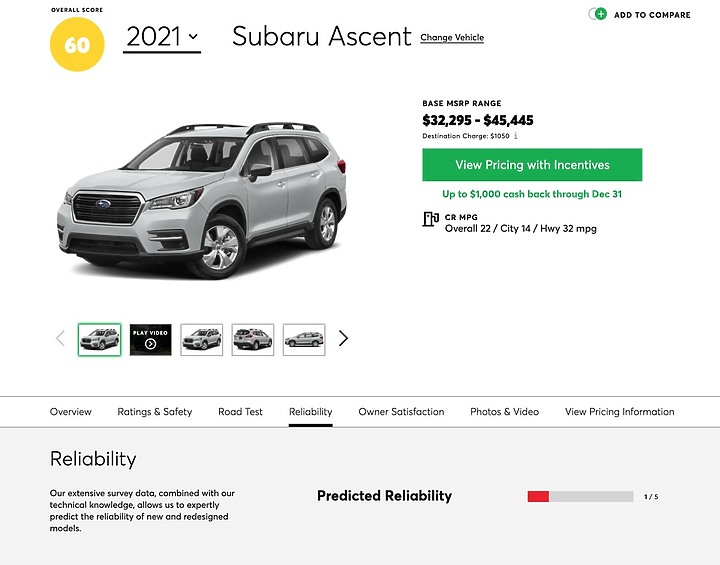Select the side-profile Ascent thumbnail
Image resolution: width=720 pixels, height=565 pixels.
click(304, 339)
